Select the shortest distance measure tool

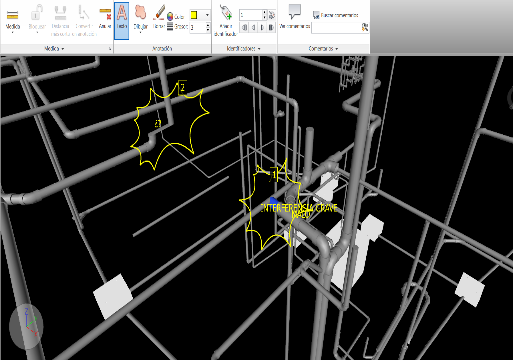(x=60, y=20)
